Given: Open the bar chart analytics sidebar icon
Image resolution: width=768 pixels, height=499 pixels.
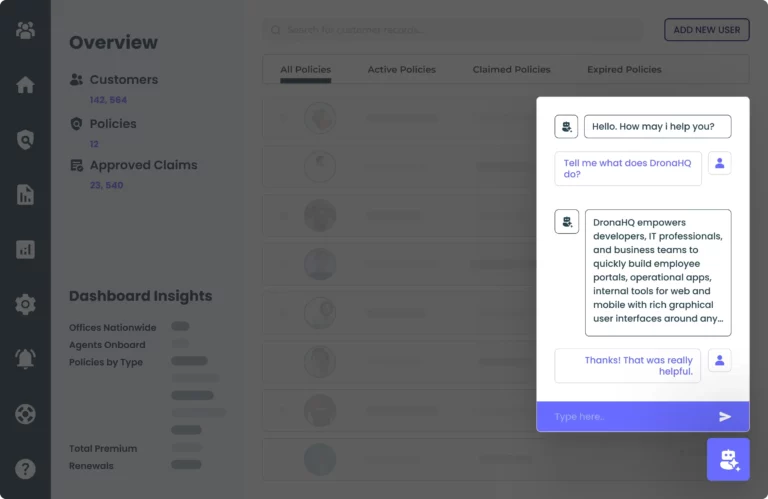Looking at the screenshot, I should [25, 249].
